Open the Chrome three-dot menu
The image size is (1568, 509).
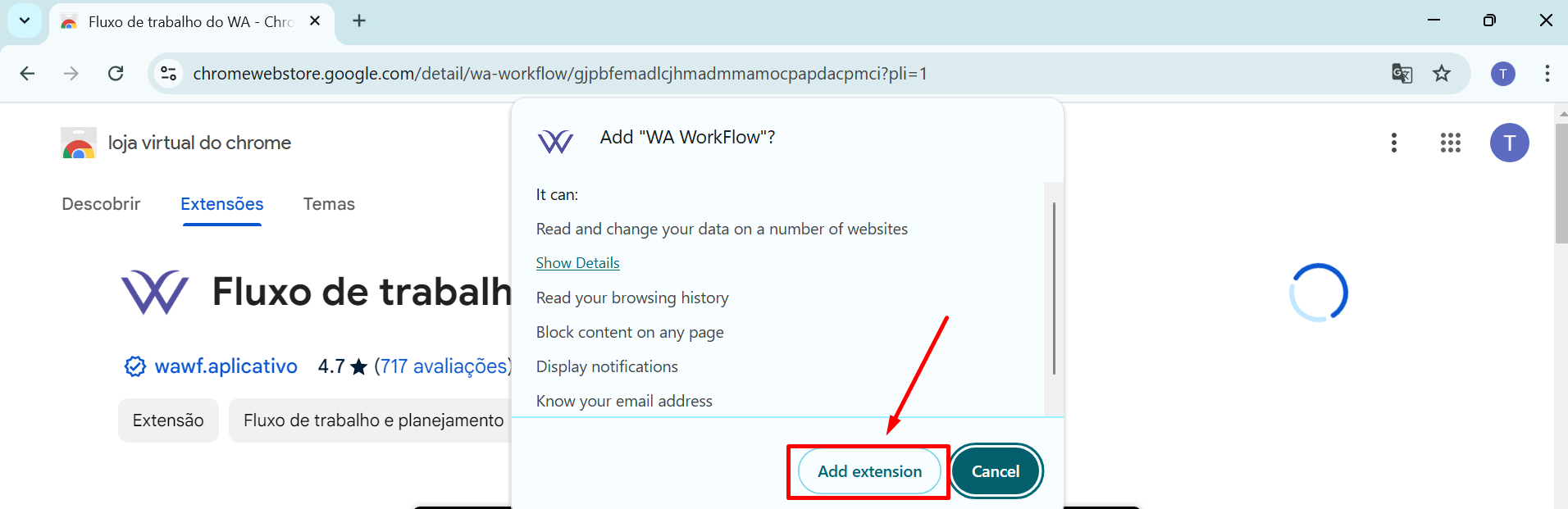coord(1547,74)
